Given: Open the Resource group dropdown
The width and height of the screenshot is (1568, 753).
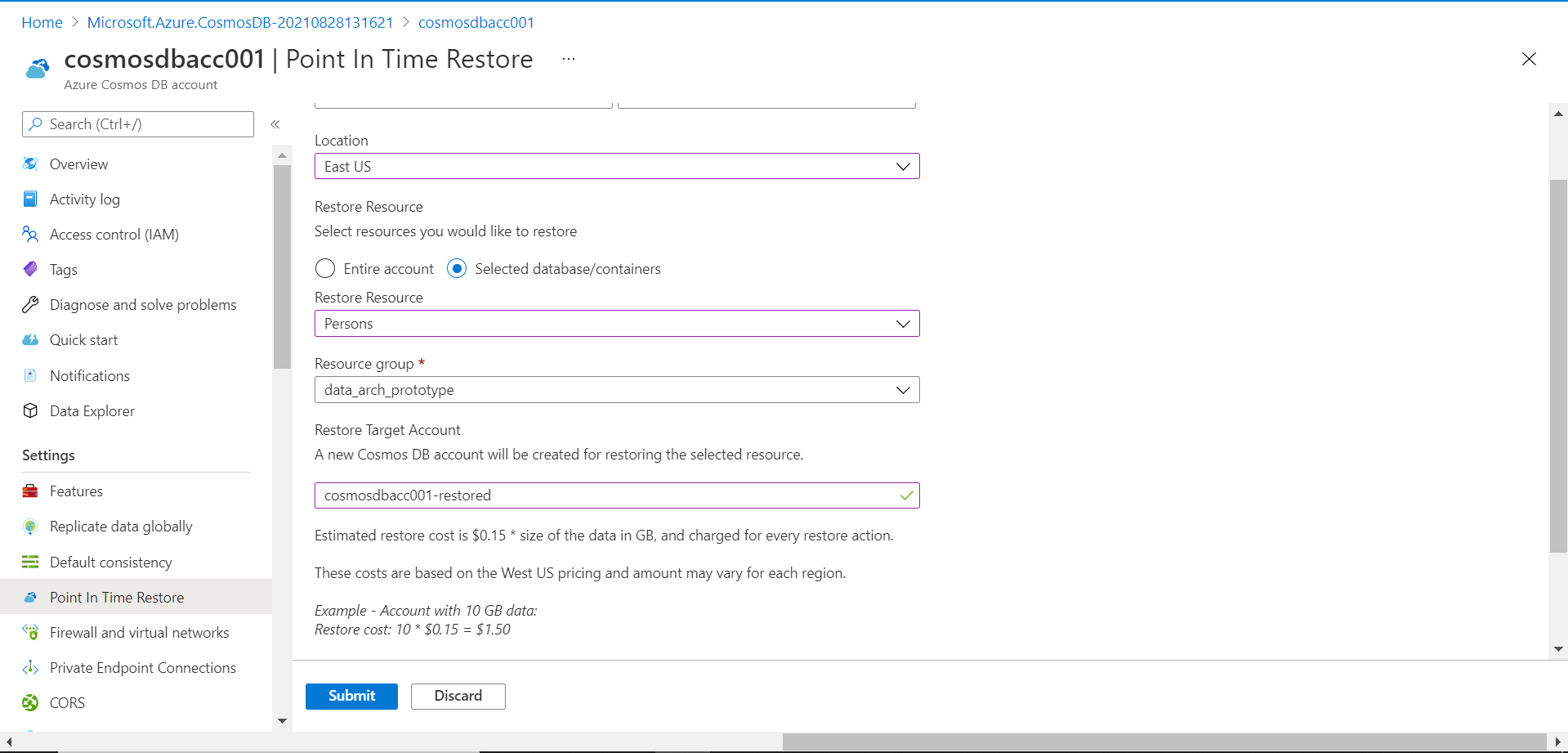Looking at the screenshot, I should pos(617,390).
